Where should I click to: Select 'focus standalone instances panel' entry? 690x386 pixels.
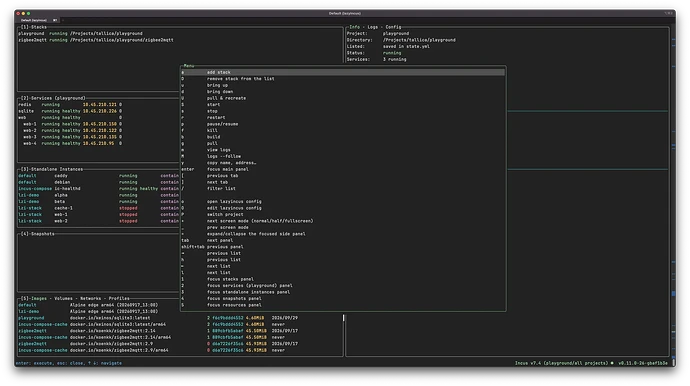[343, 292]
